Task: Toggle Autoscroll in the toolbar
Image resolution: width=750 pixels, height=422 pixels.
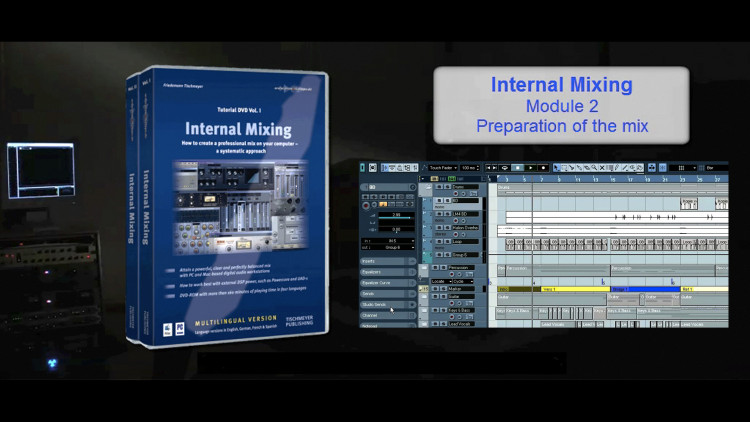Action: tap(651, 167)
